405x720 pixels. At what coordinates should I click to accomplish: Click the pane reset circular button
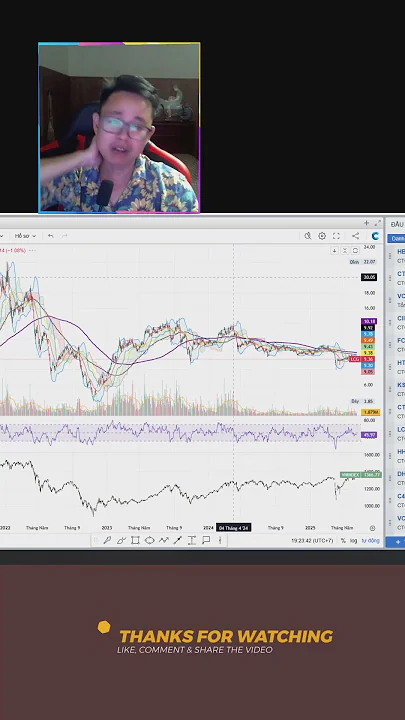point(355,250)
